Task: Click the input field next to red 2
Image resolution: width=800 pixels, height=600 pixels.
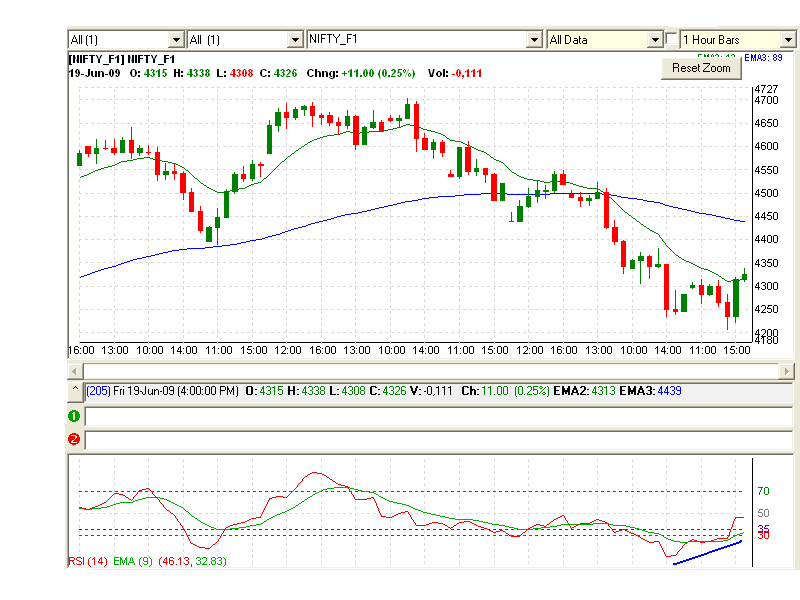Action: tap(439, 440)
